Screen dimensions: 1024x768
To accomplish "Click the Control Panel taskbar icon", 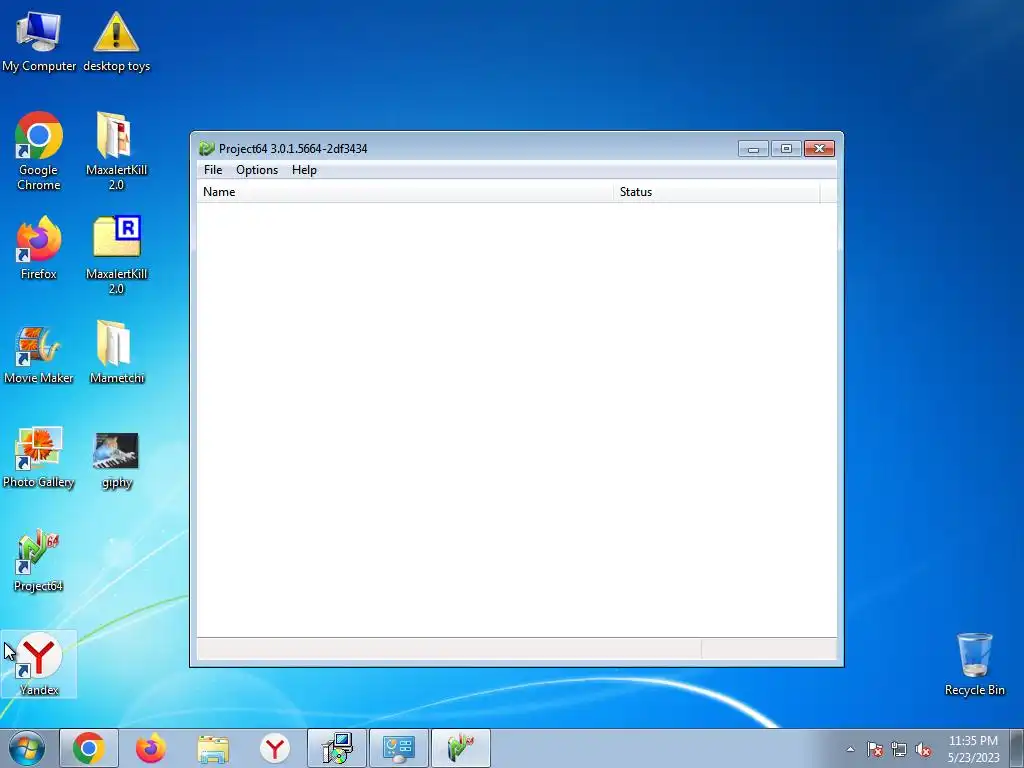I will [399, 748].
